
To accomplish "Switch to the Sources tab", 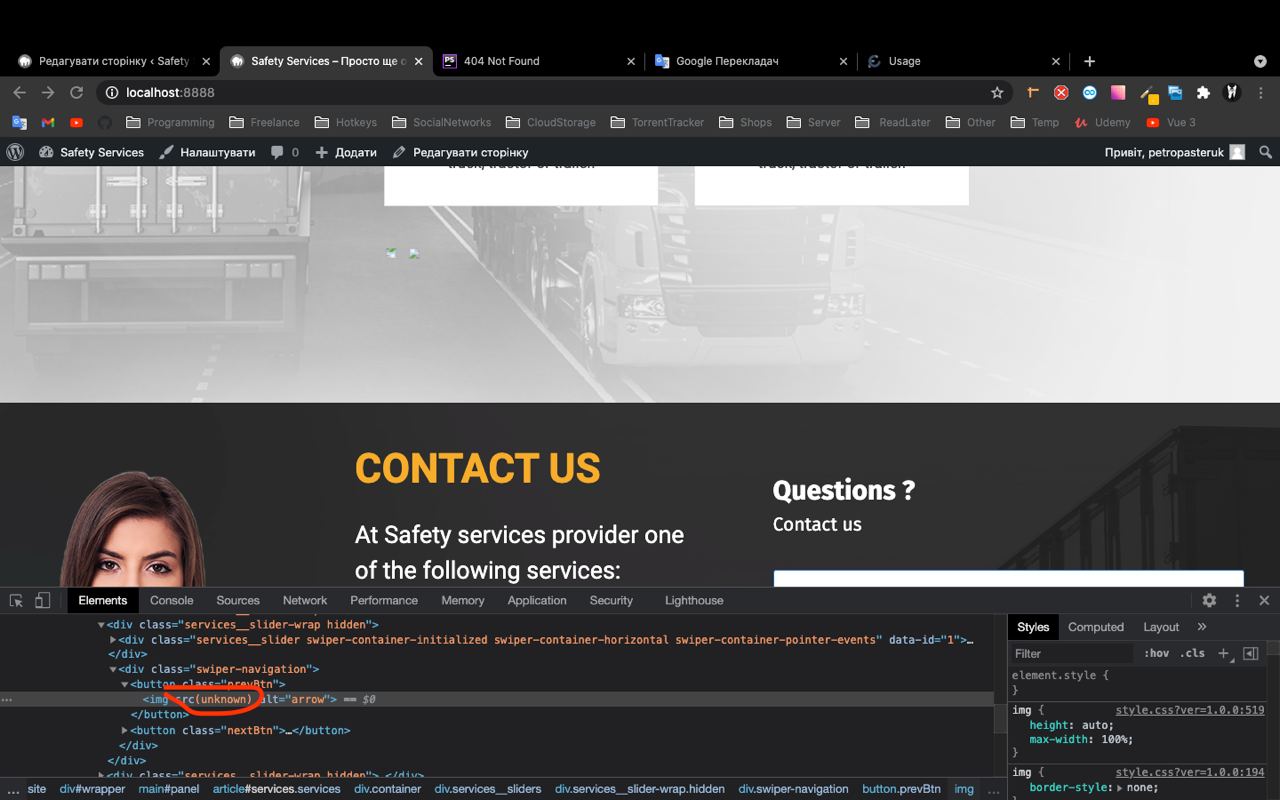I will [238, 600].
